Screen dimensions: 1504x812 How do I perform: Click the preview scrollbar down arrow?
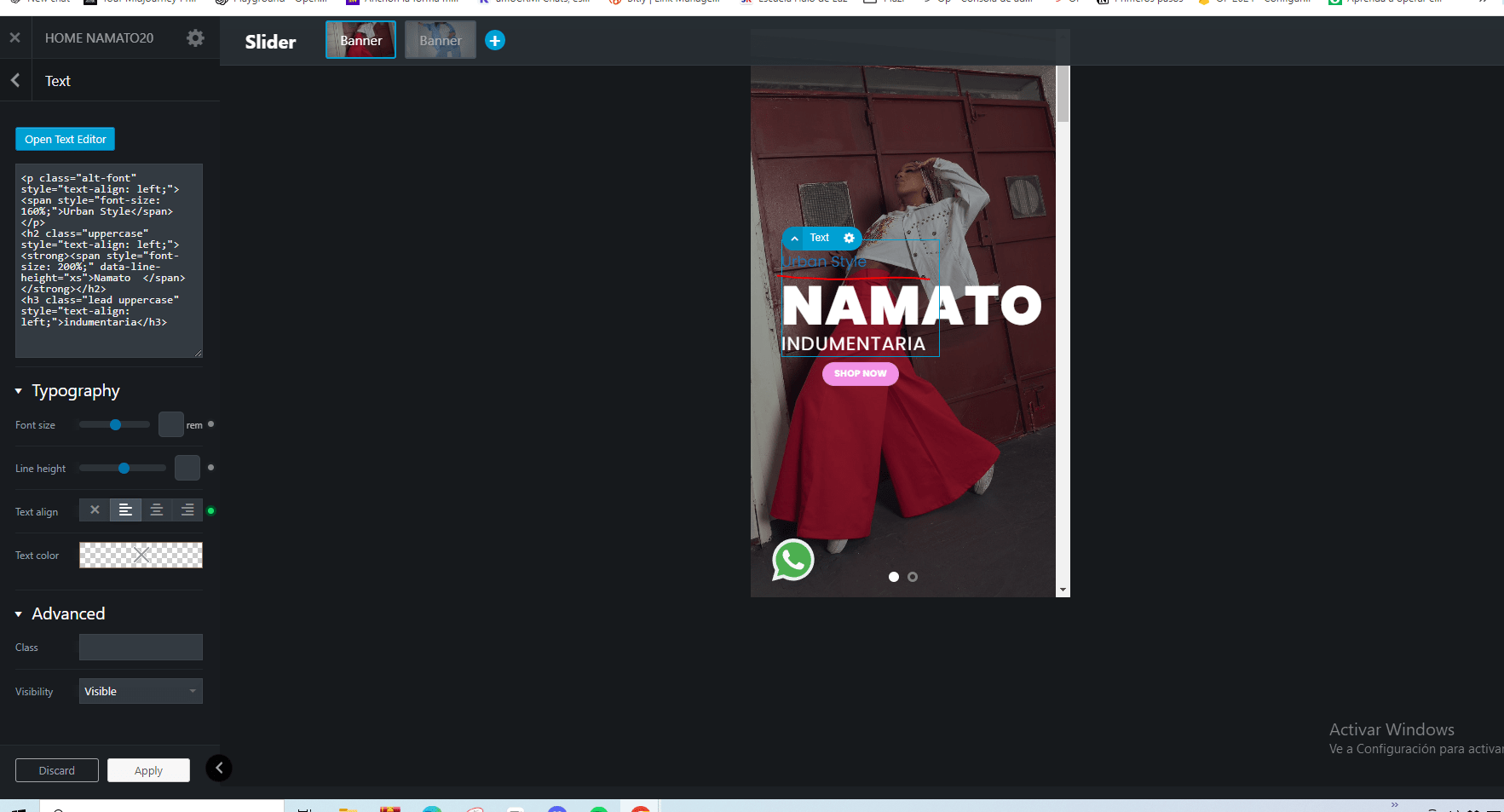pyautogui.click(x=1063, y=590)
